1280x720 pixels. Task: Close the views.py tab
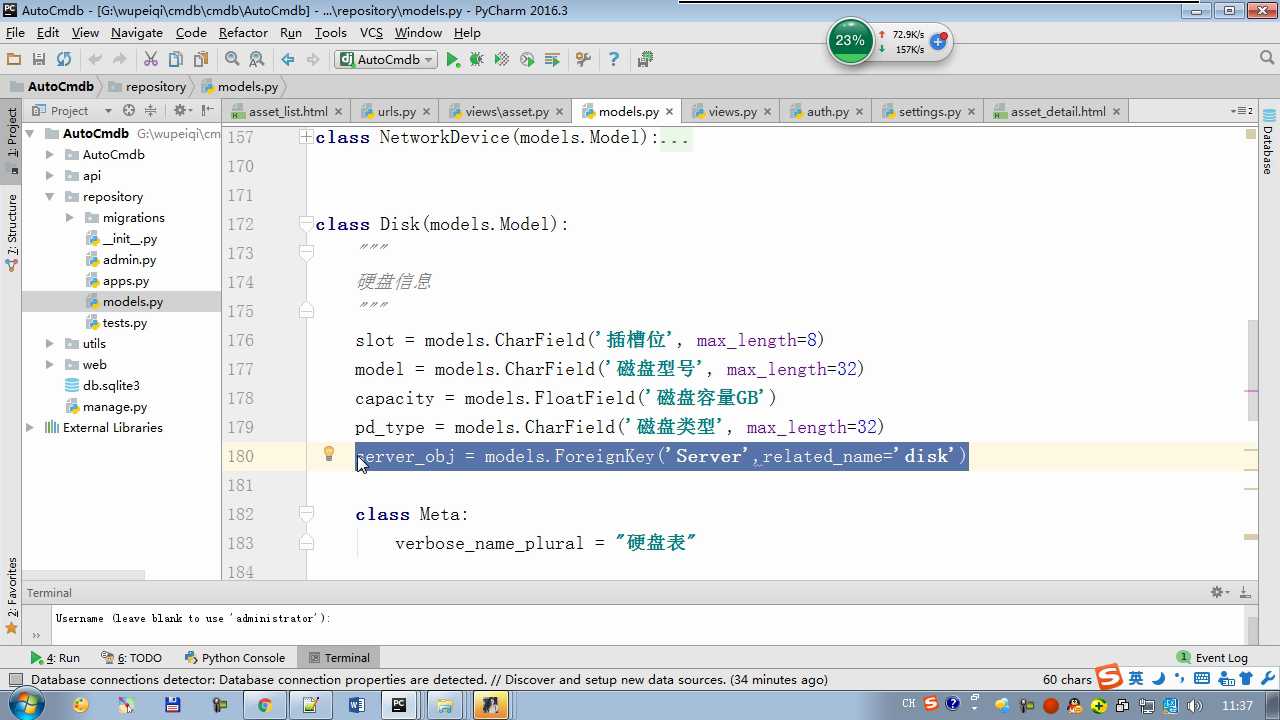[x=768, y=112]
